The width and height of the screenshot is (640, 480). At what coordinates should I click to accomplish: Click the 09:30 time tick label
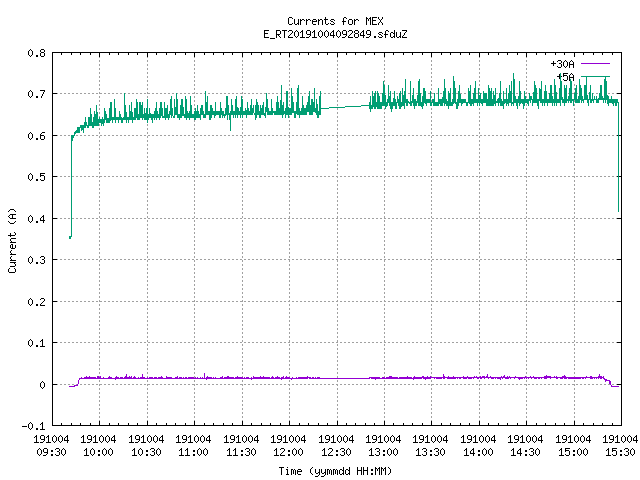pos(51,452)
